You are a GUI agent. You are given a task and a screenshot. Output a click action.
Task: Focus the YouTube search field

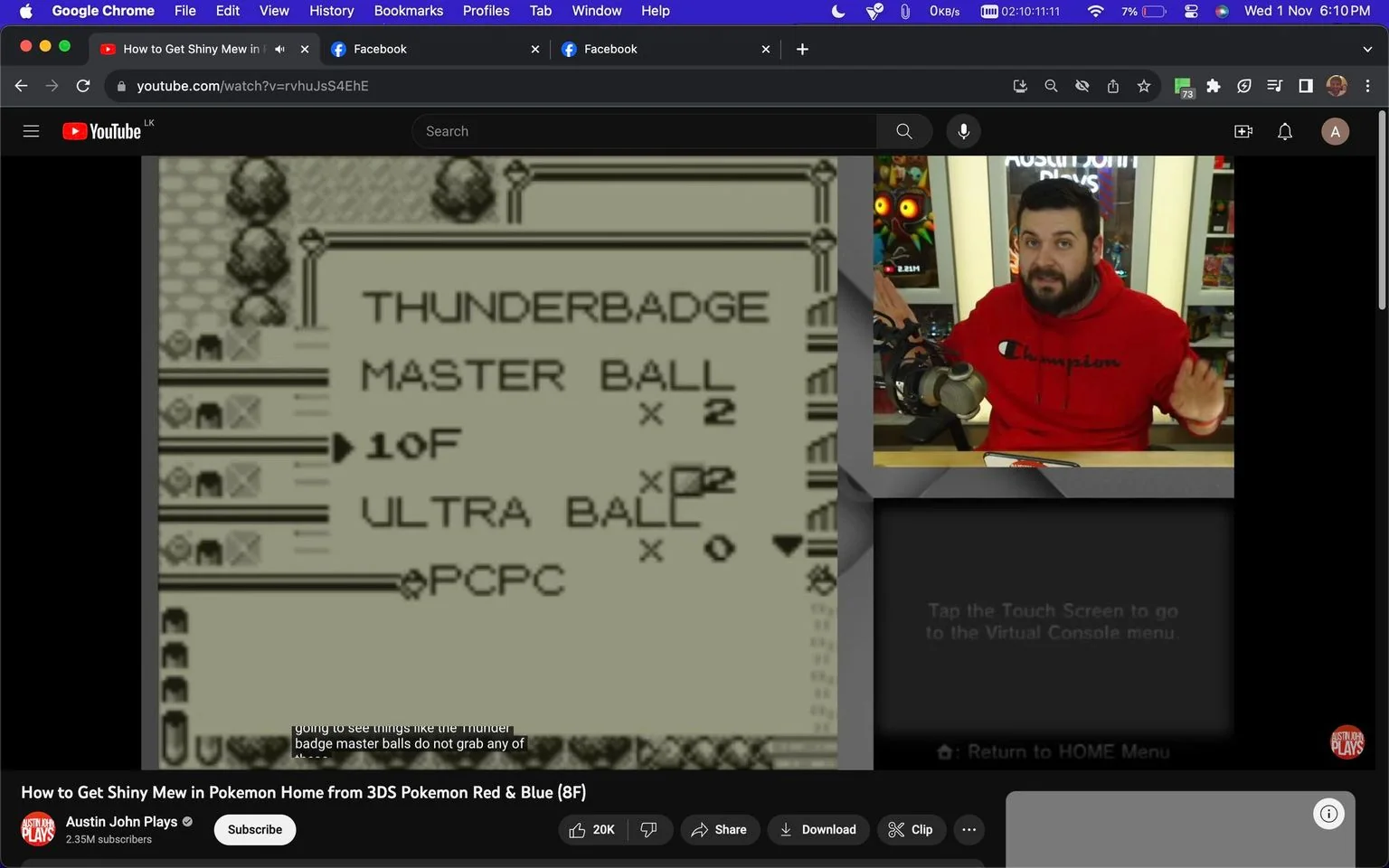click(x=644, y=131)
